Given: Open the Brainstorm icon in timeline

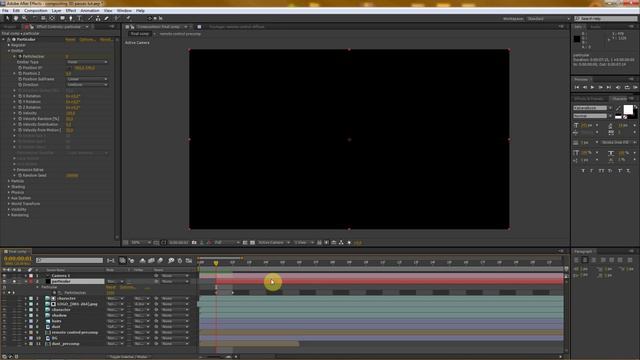Looking at the screenshot, I should tap(171, 260).
